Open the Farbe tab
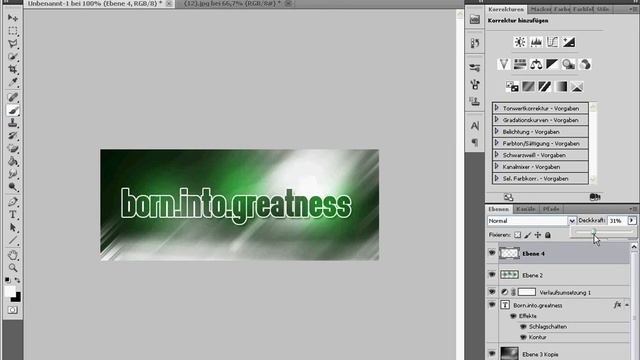This screenshot has width=640, height=360. point(562,9)
